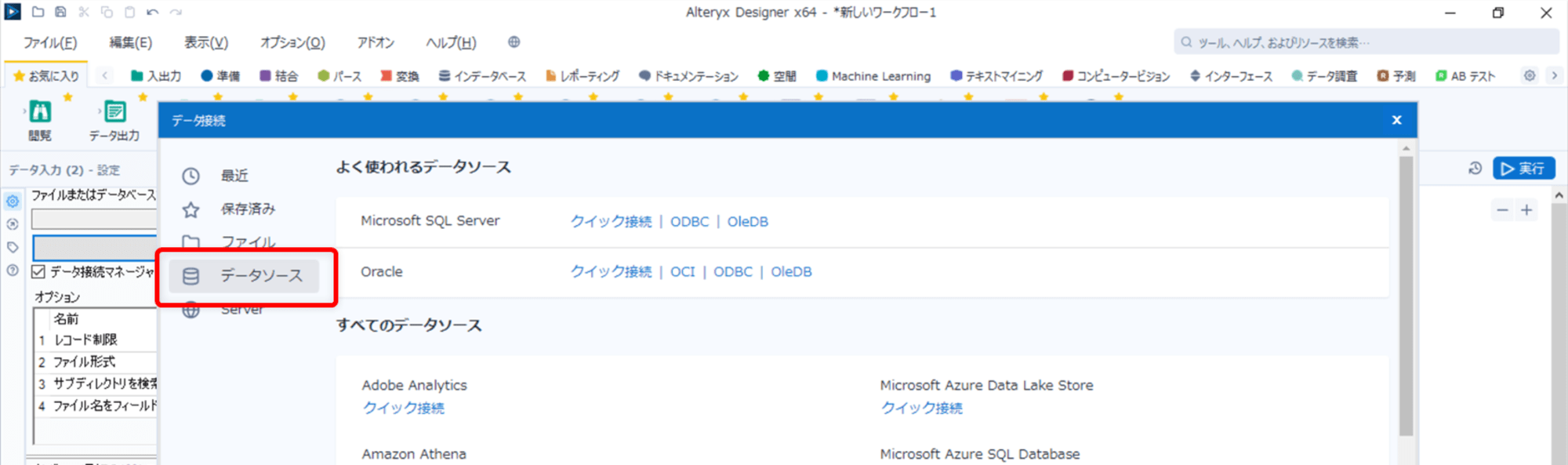The width and height of the screenshot is (1568, 465).
Task: Click the 実行 (Run) button
Action: tap(1523, 169)
